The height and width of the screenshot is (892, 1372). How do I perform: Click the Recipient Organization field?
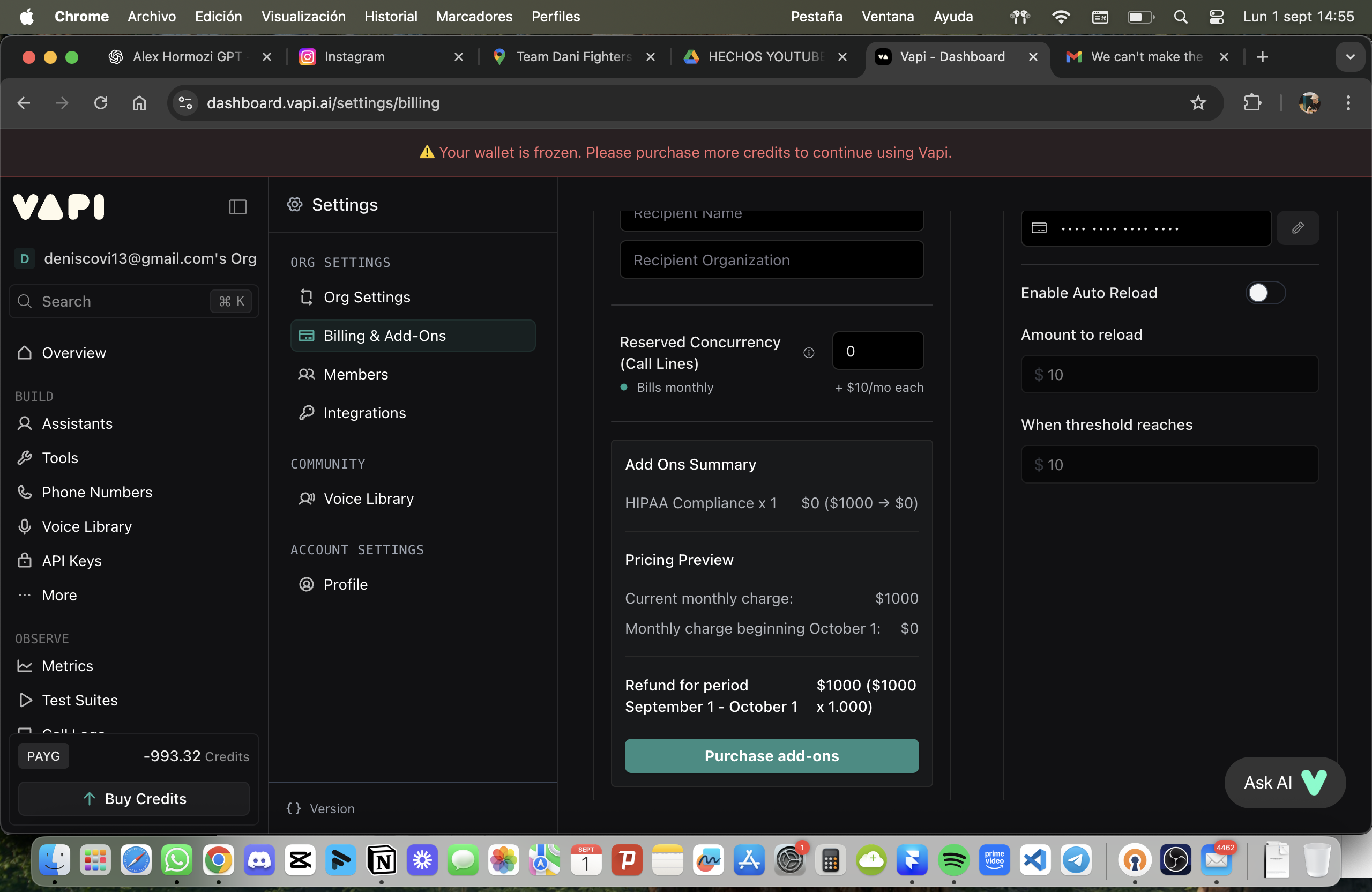point(771,260)
